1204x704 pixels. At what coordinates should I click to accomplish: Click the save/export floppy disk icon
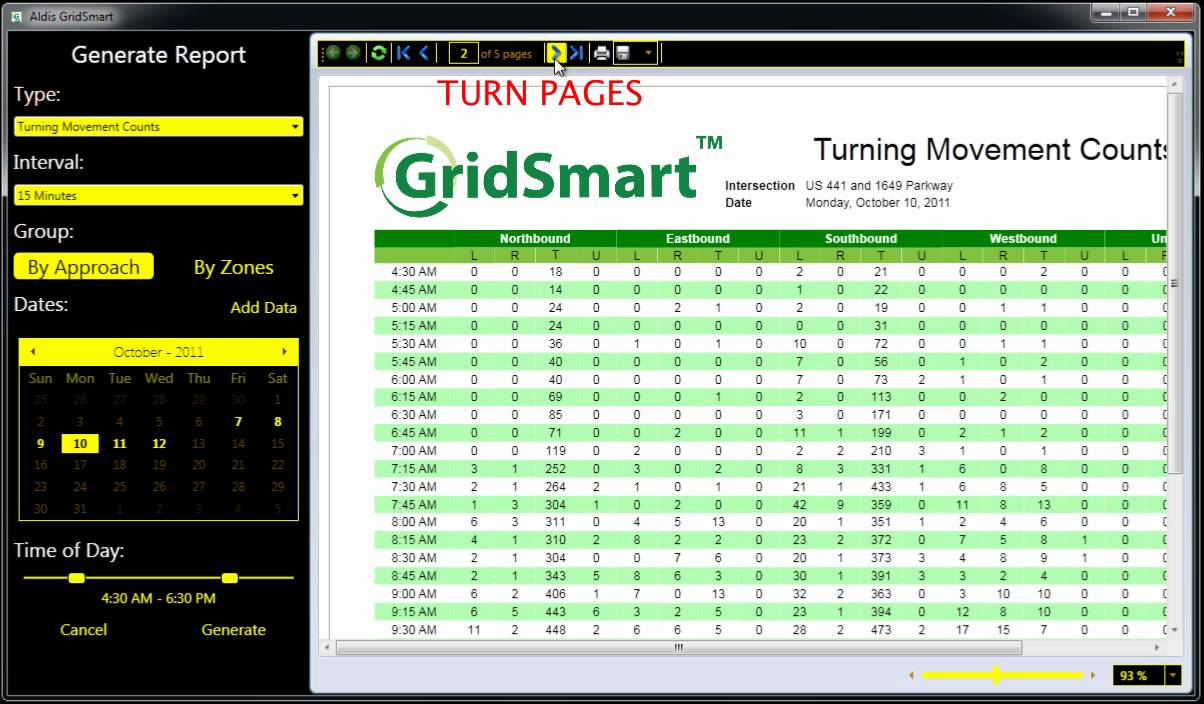(623, 53)
